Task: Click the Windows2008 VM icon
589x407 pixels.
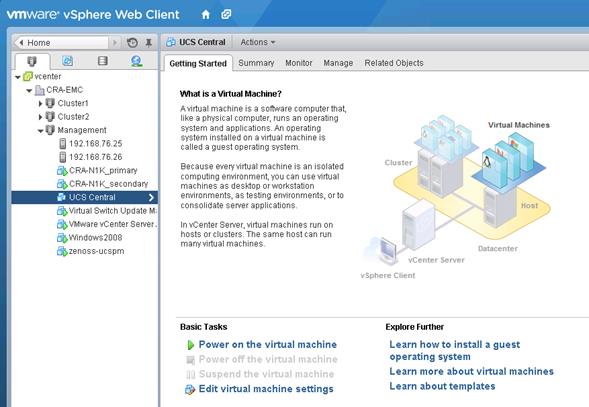Action: click(62, 238)
